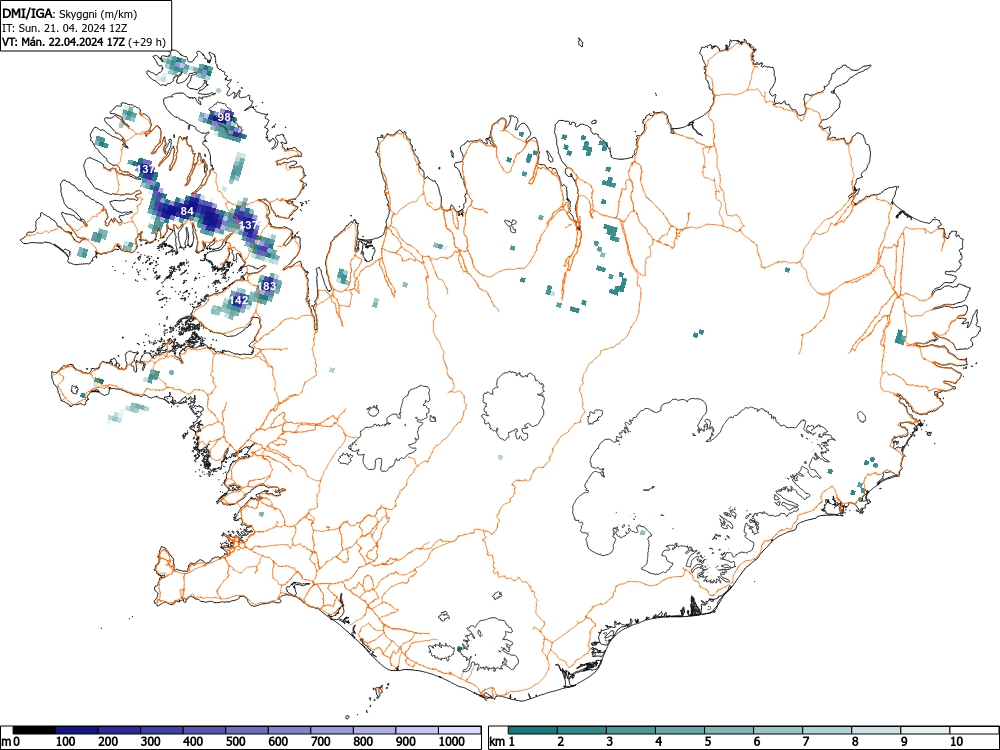Click the "0" label on the metres legend
This screenshot has height=750, width=1000.
pos(16,741)
